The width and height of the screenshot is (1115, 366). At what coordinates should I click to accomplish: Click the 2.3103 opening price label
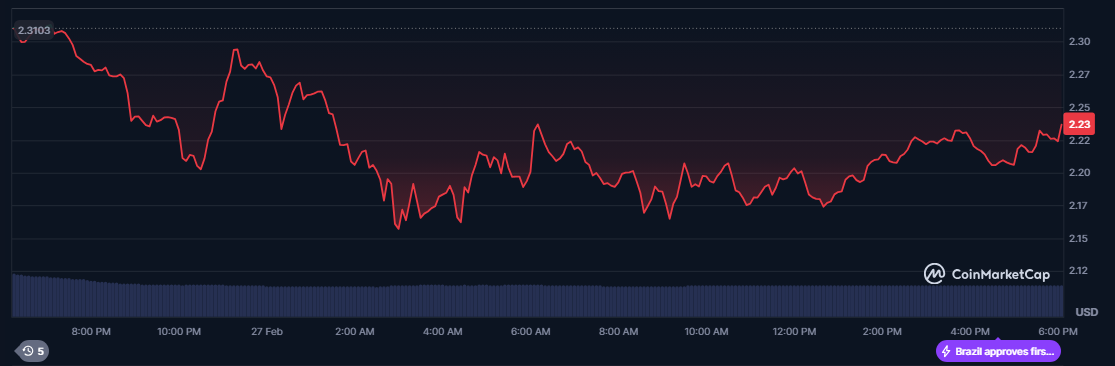(x=33, y=31)
